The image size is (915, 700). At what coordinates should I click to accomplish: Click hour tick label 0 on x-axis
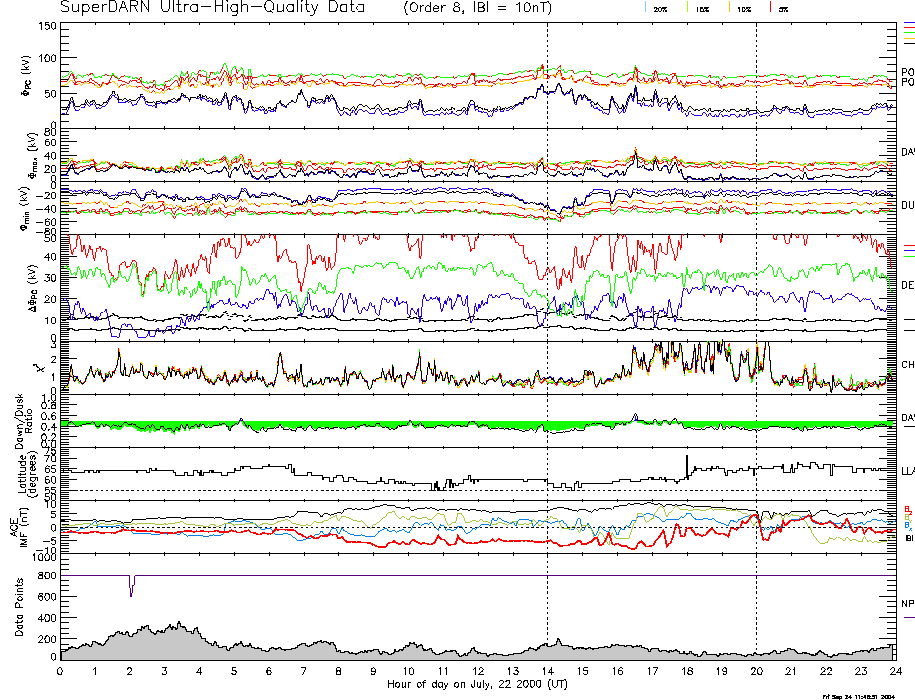coord(60,671)
